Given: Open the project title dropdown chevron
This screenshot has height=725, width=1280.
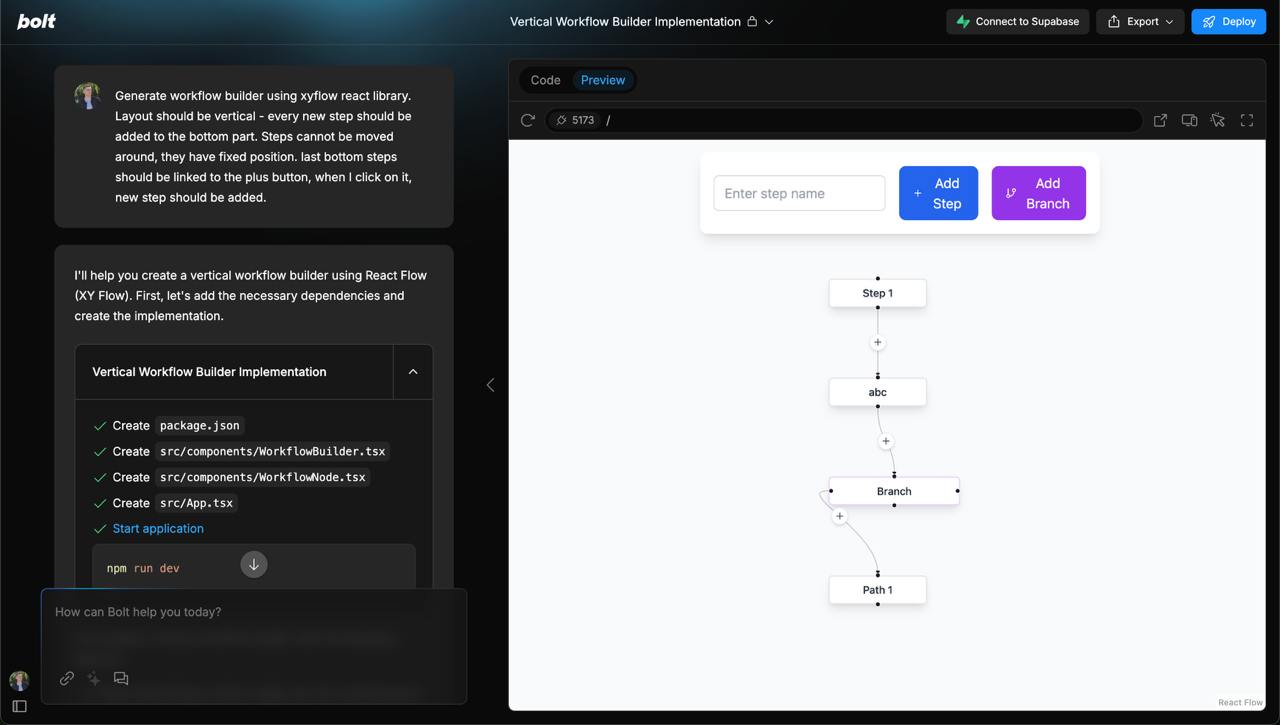Looking at the screenshot, I should pyautogui.click(x=769, y=21).
